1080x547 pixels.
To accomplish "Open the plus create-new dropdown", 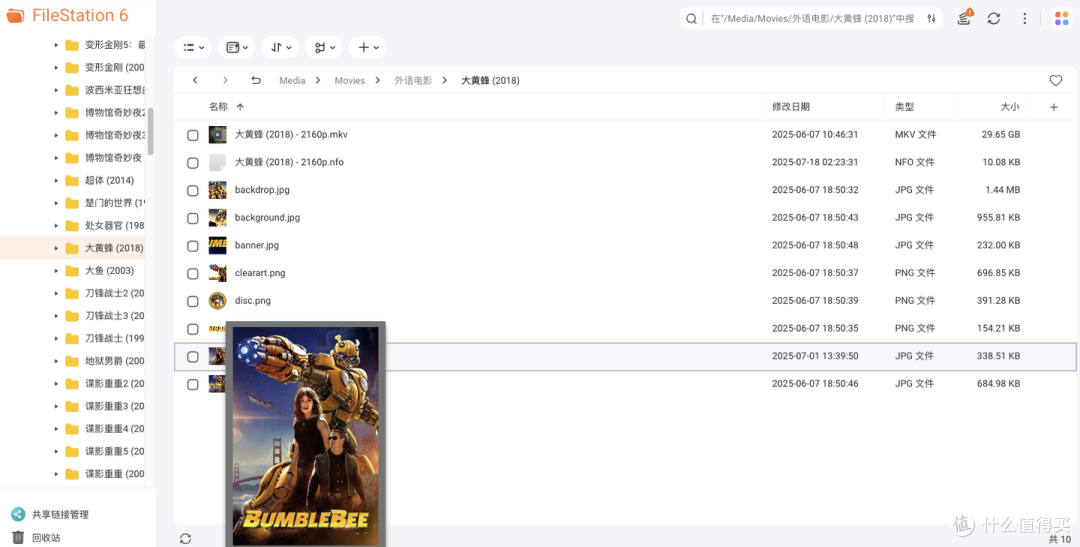I will click(x=368, y=48).
